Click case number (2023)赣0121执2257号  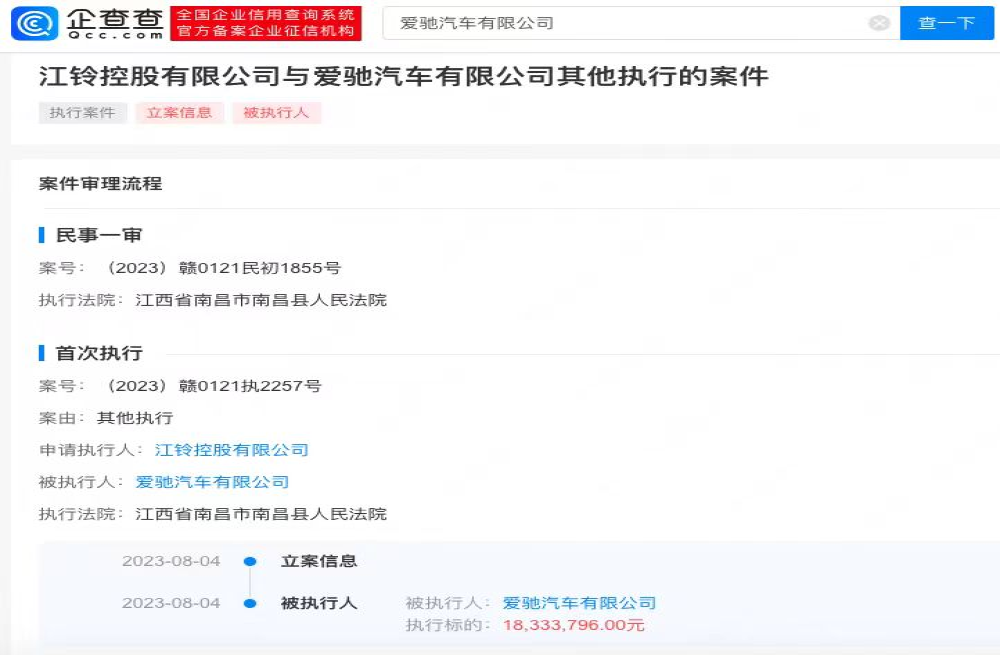[x=212, y=386]
